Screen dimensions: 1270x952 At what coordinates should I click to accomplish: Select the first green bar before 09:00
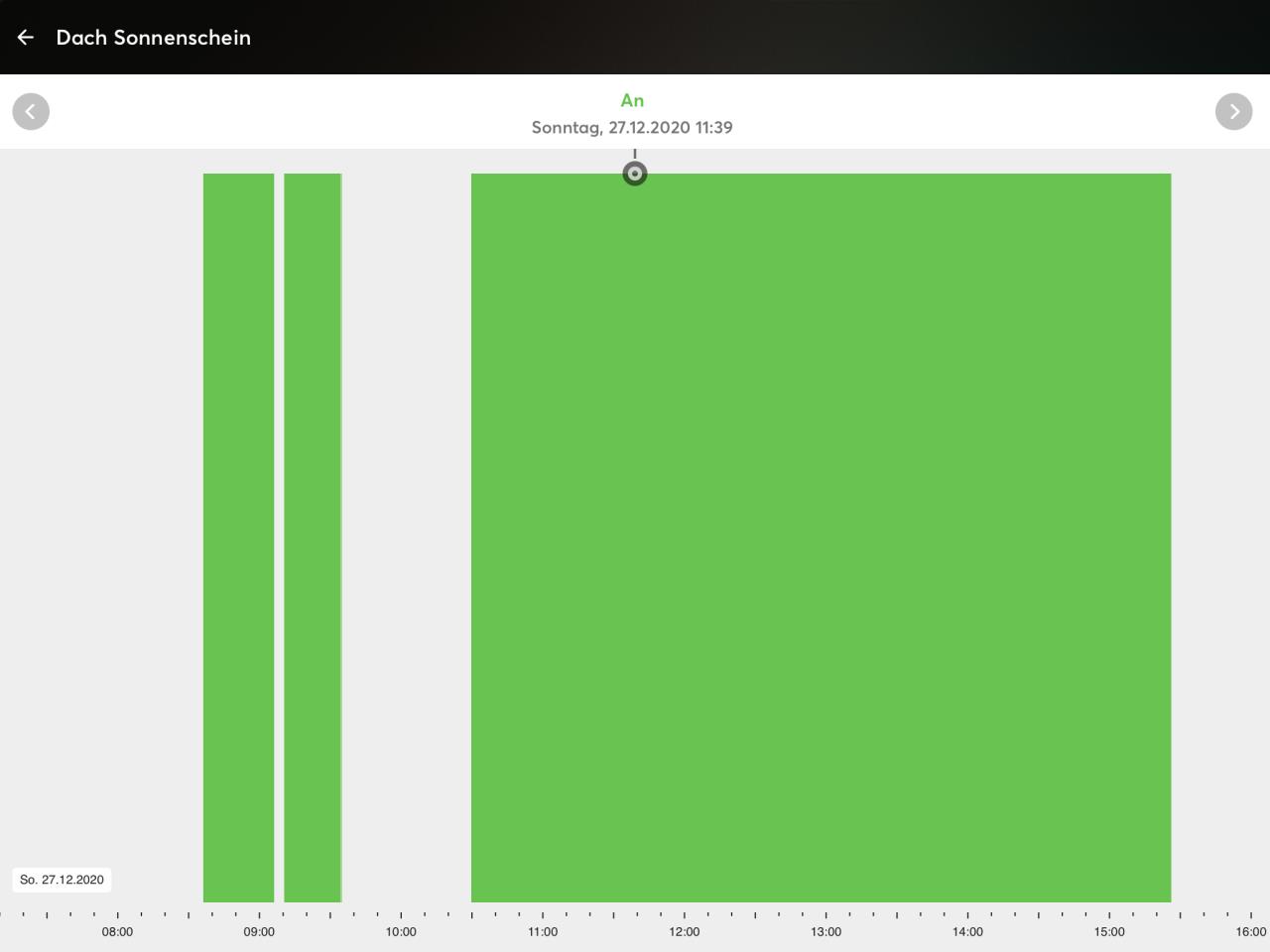pyautogui.click(x=238, y=537)
